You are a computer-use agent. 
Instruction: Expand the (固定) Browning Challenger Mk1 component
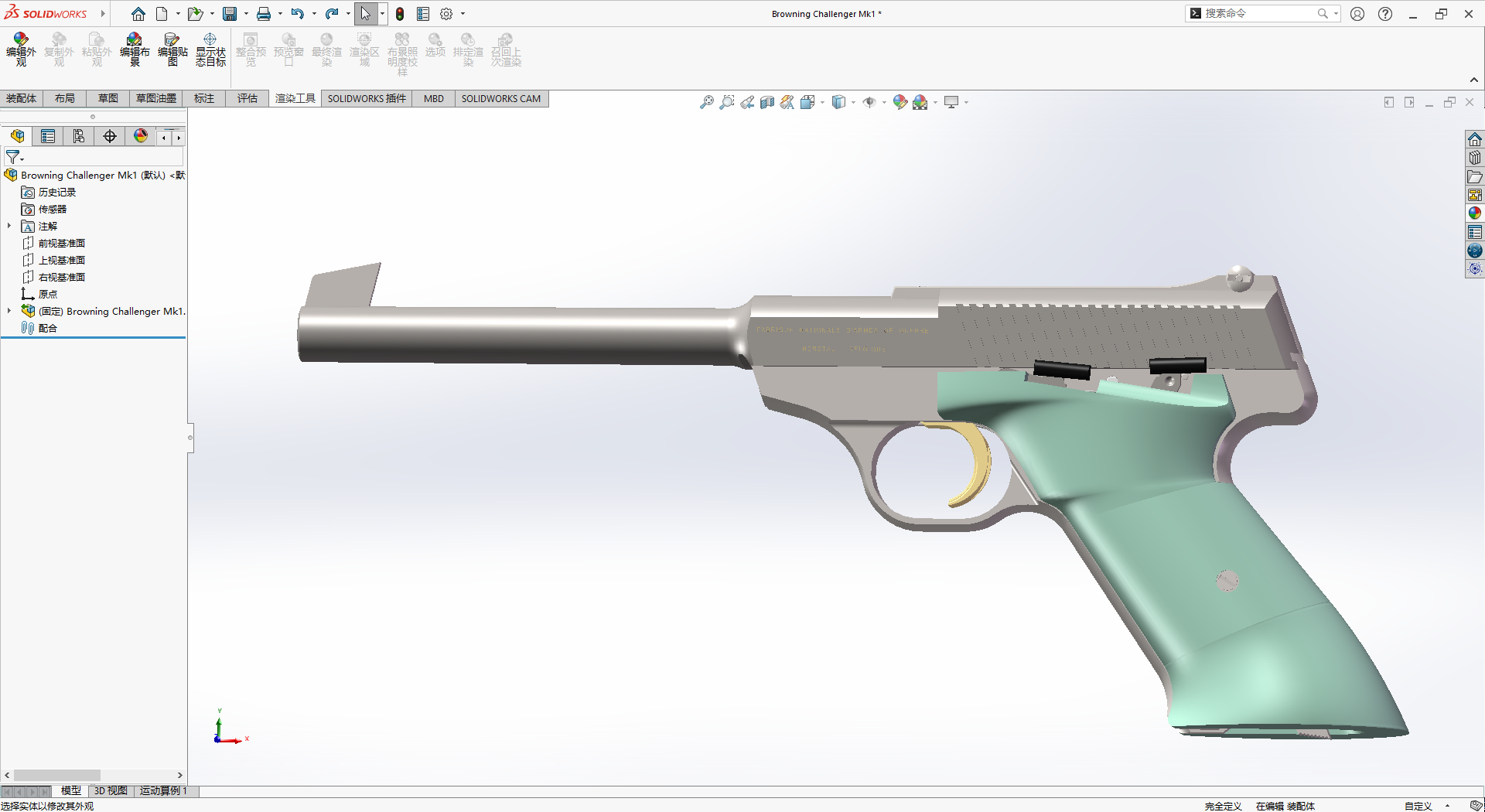point(9,311)
